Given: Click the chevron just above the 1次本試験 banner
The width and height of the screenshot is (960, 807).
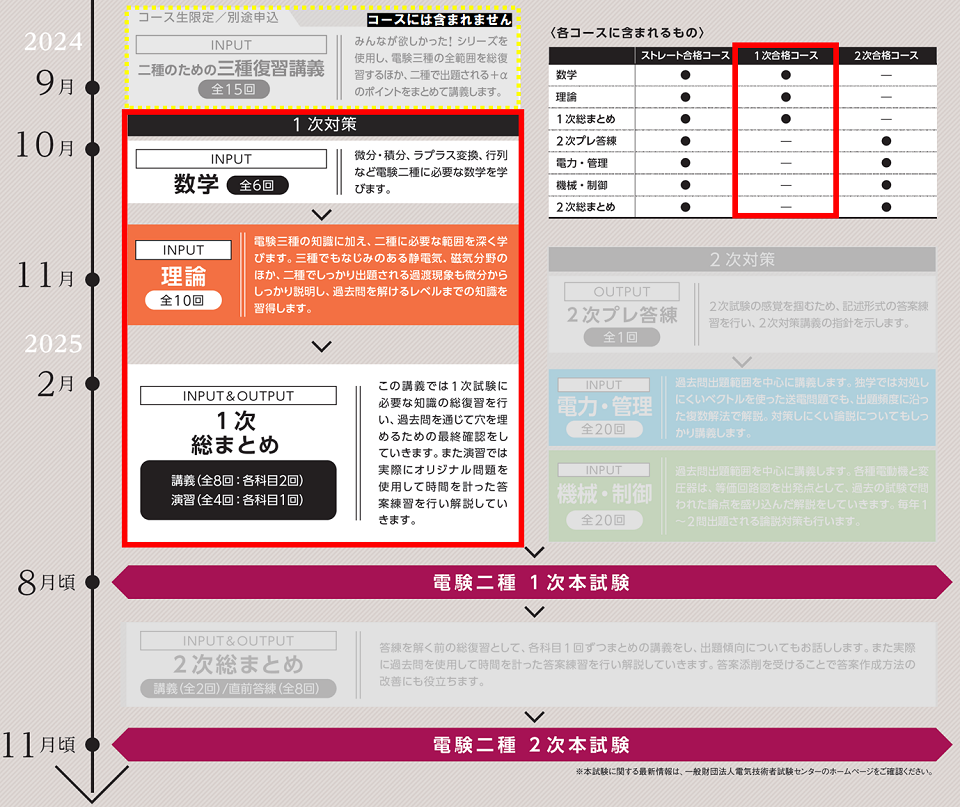Looking at the screenshot, I should click(x=534, y=552).
